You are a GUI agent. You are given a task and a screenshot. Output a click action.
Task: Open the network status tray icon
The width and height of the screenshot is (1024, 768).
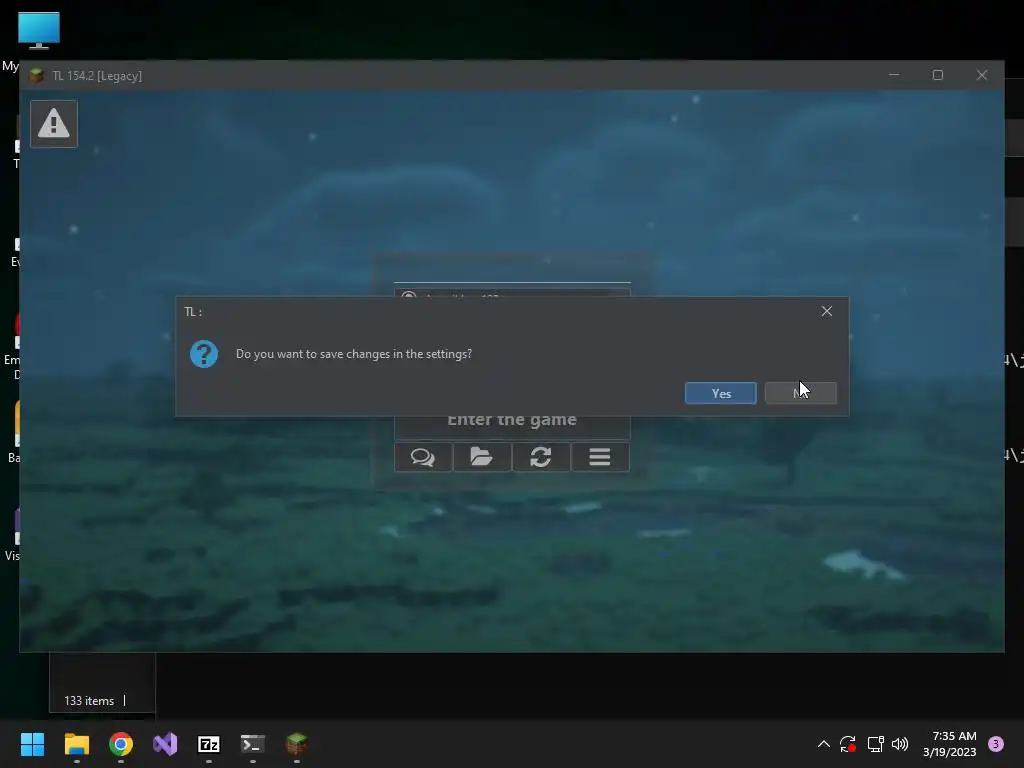[x=875, y=744]
